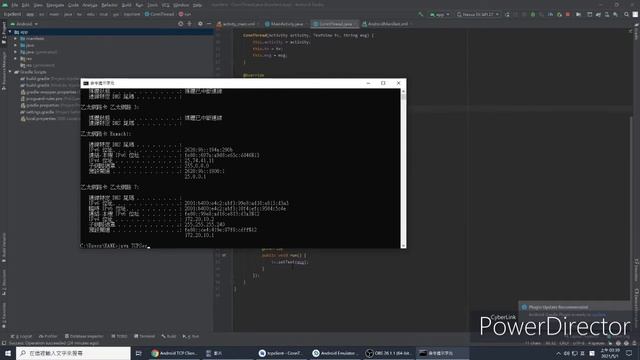Expand the manifests folder node
Image resolution: width=640 pixels, height=360 pixels.
coord(16,38)
